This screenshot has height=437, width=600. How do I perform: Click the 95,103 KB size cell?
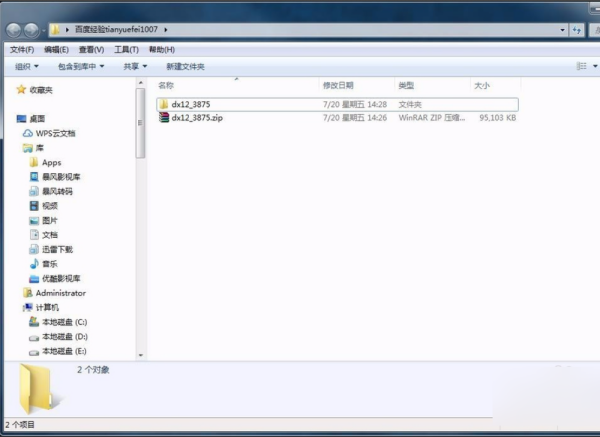tap(497, 118)
